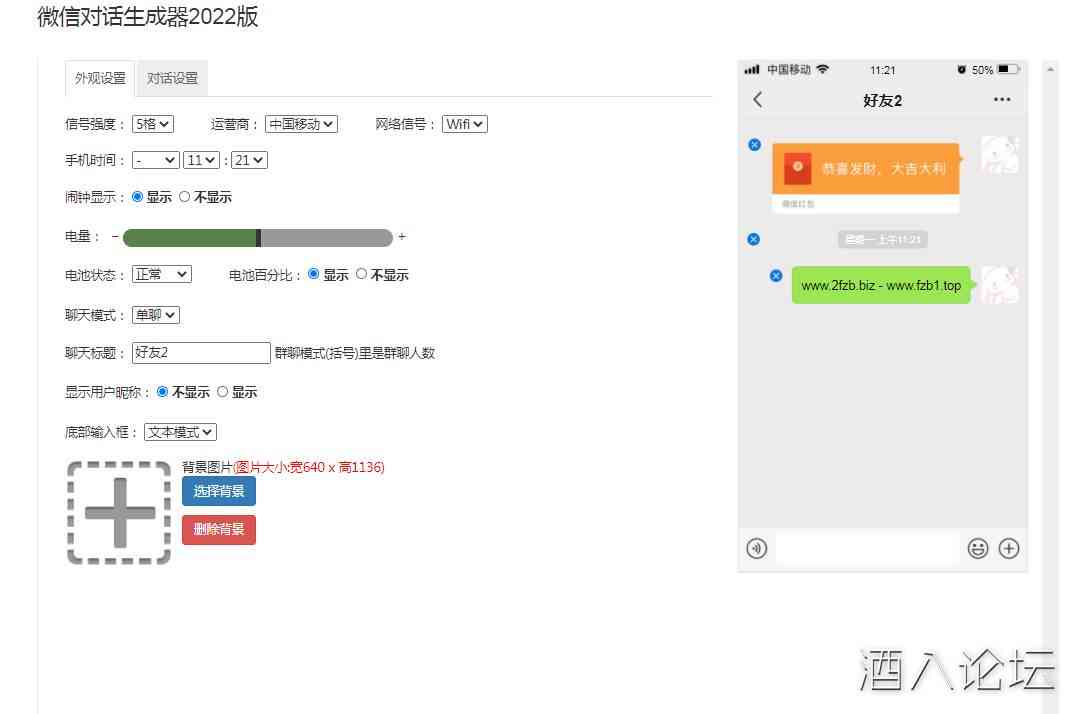
Task: Delete the green www.2fzb.biz message via blue X
Action: [x=776, y=276]
